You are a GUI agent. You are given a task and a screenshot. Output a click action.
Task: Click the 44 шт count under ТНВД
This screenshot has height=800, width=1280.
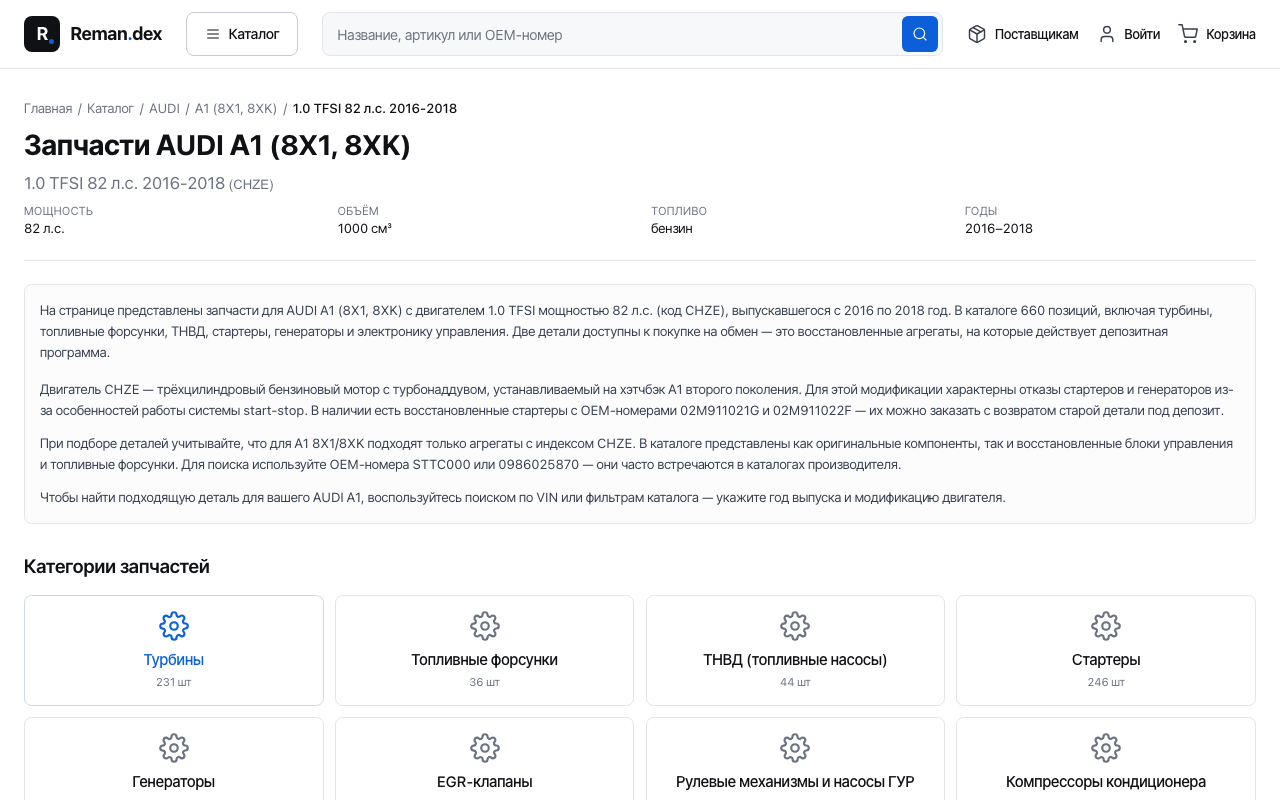click(x=795, y=682)
